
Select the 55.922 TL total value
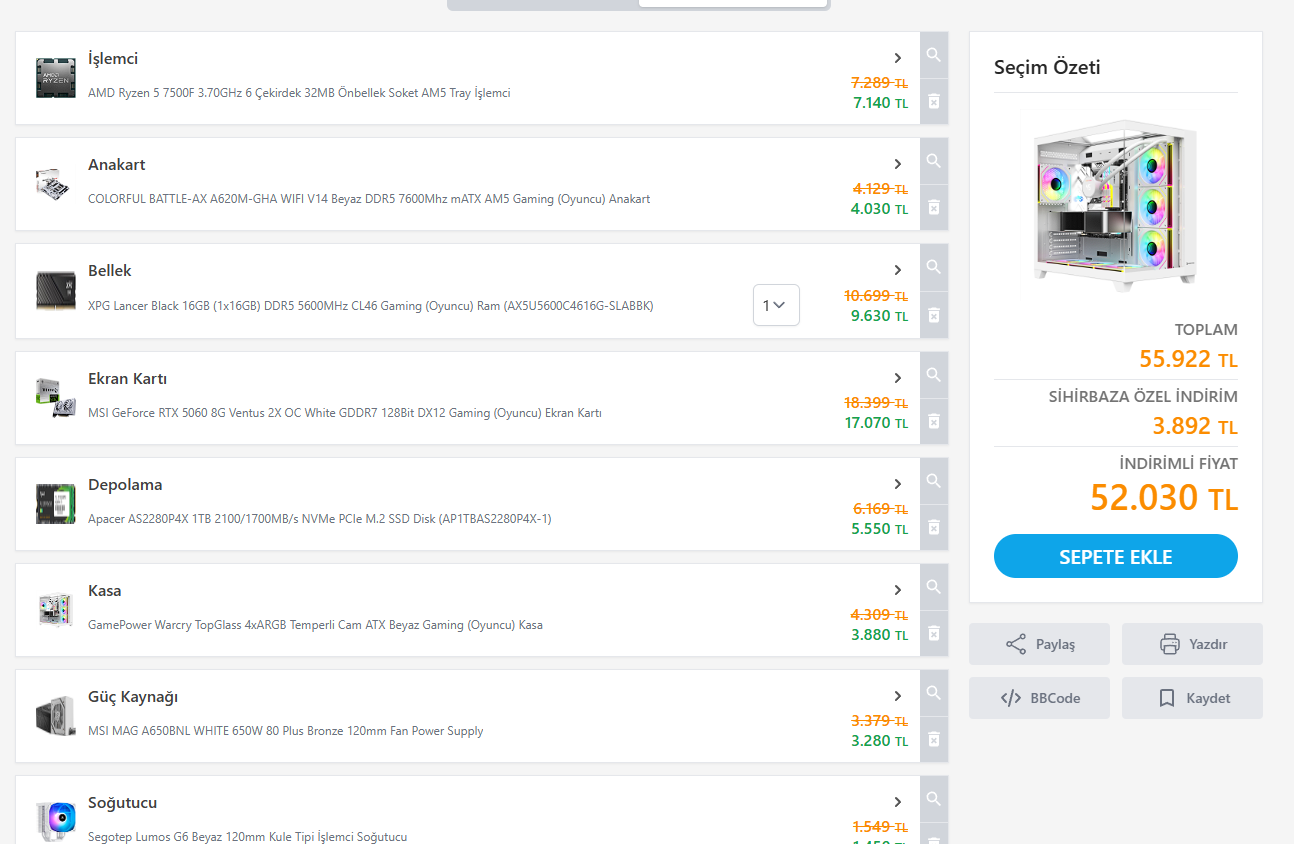pos(1188,359)
